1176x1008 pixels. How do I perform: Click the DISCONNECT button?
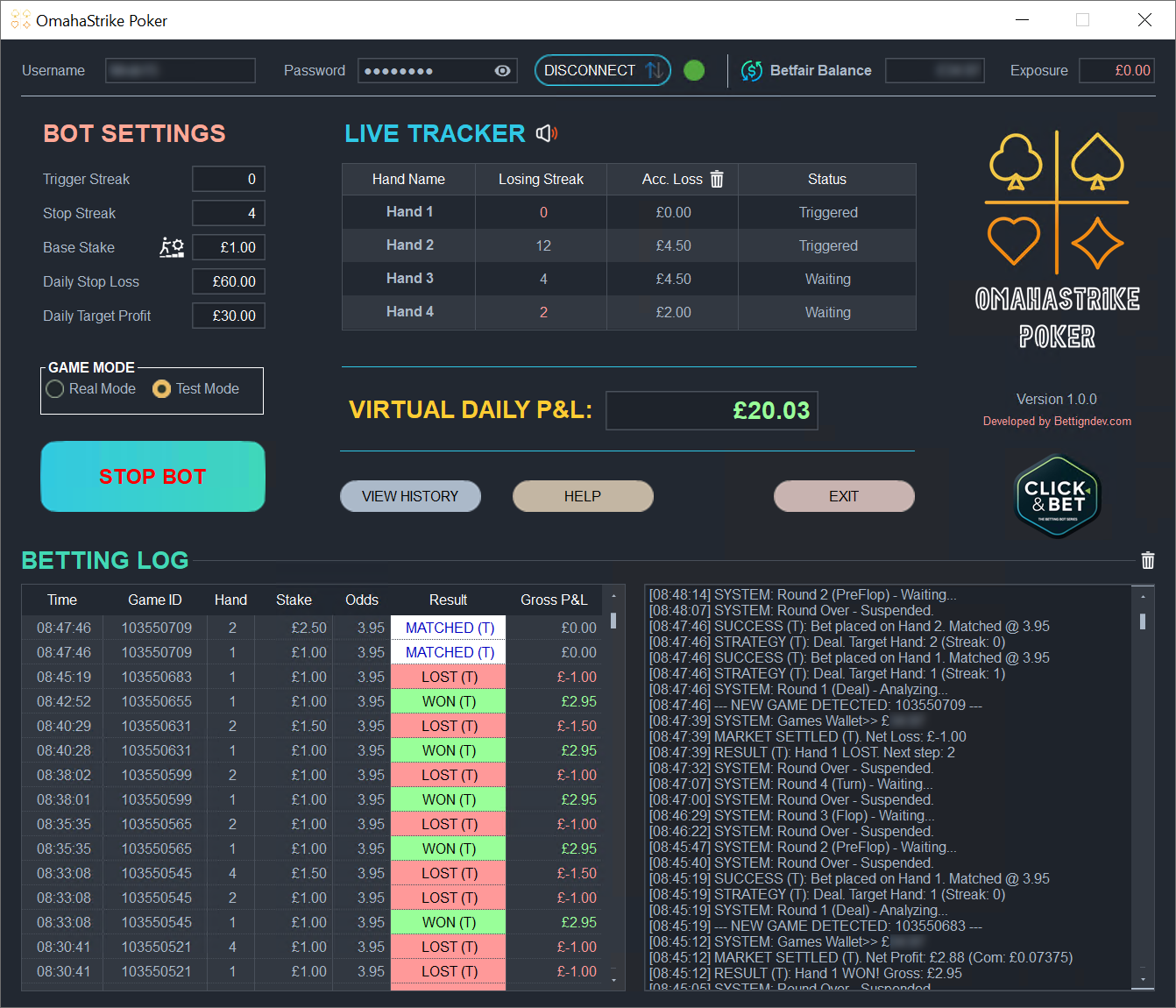pos(603,70)
